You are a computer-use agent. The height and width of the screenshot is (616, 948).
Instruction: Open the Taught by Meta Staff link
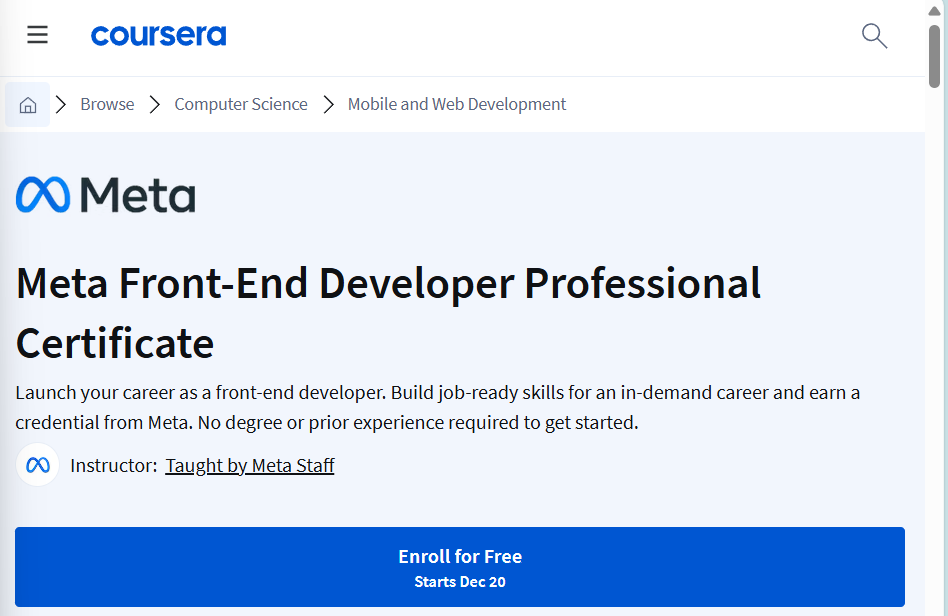click(x=250, y=465)
